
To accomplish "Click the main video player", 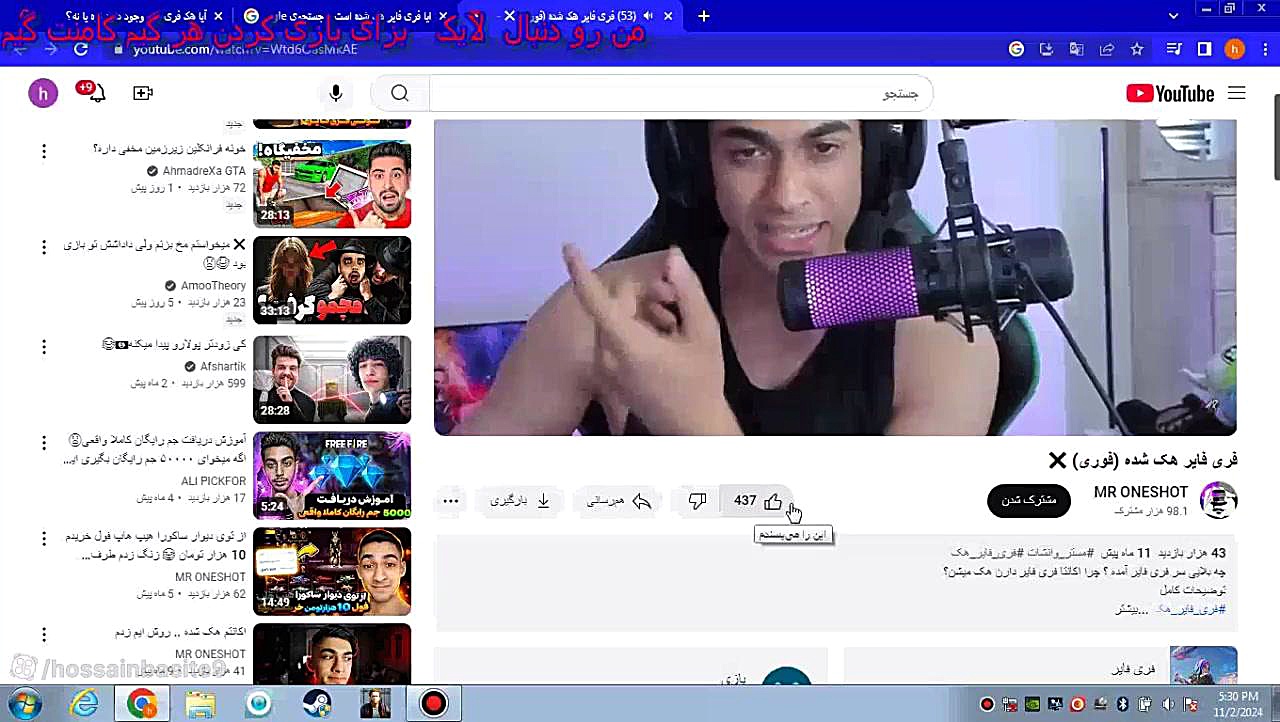I will pyautogui.click(x=835, y=277).
